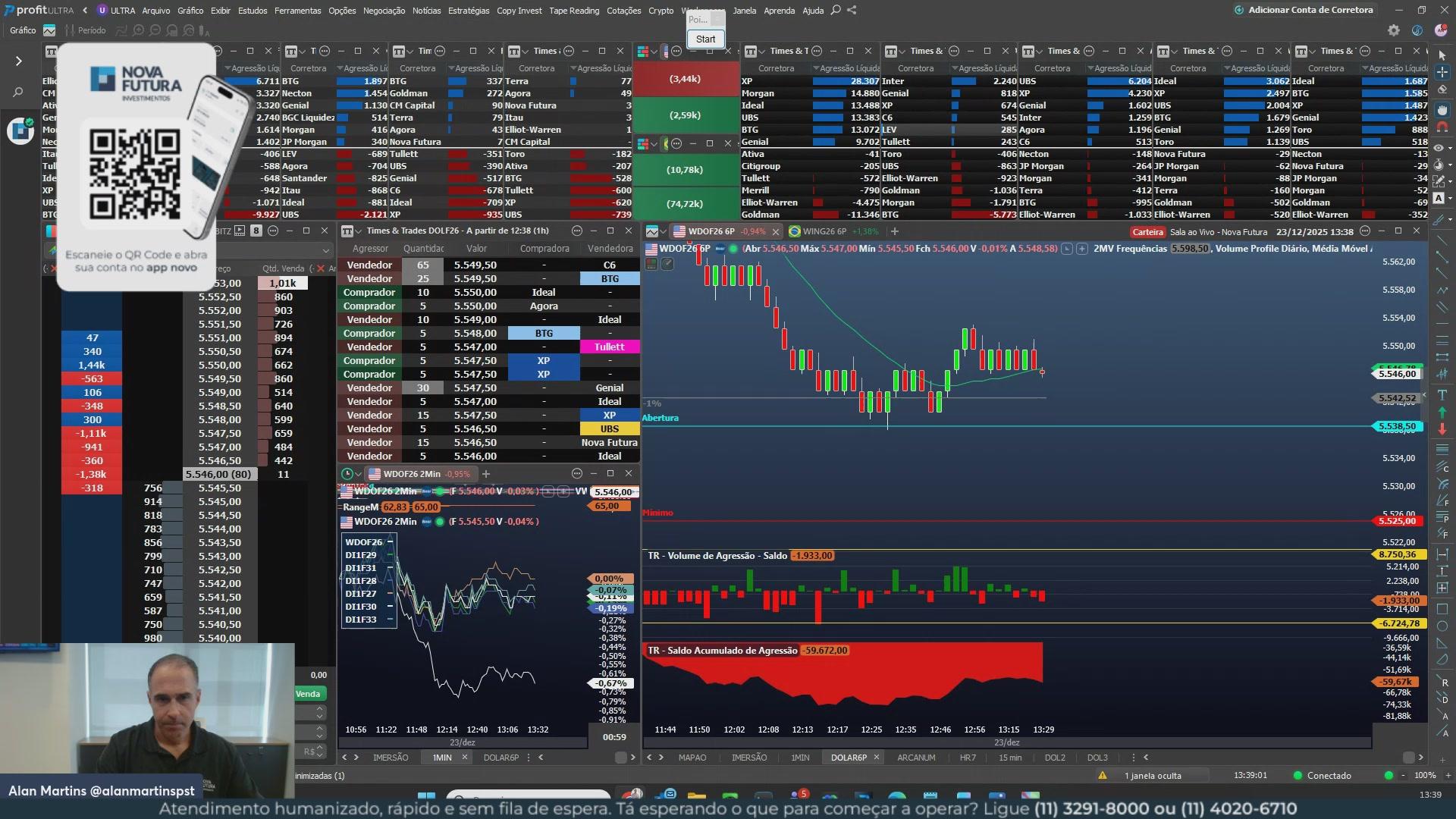Open the text annotation tool dropdown
This screenshot has width=1456, height=819.
pyautogui.click(x=1451, y=199)
